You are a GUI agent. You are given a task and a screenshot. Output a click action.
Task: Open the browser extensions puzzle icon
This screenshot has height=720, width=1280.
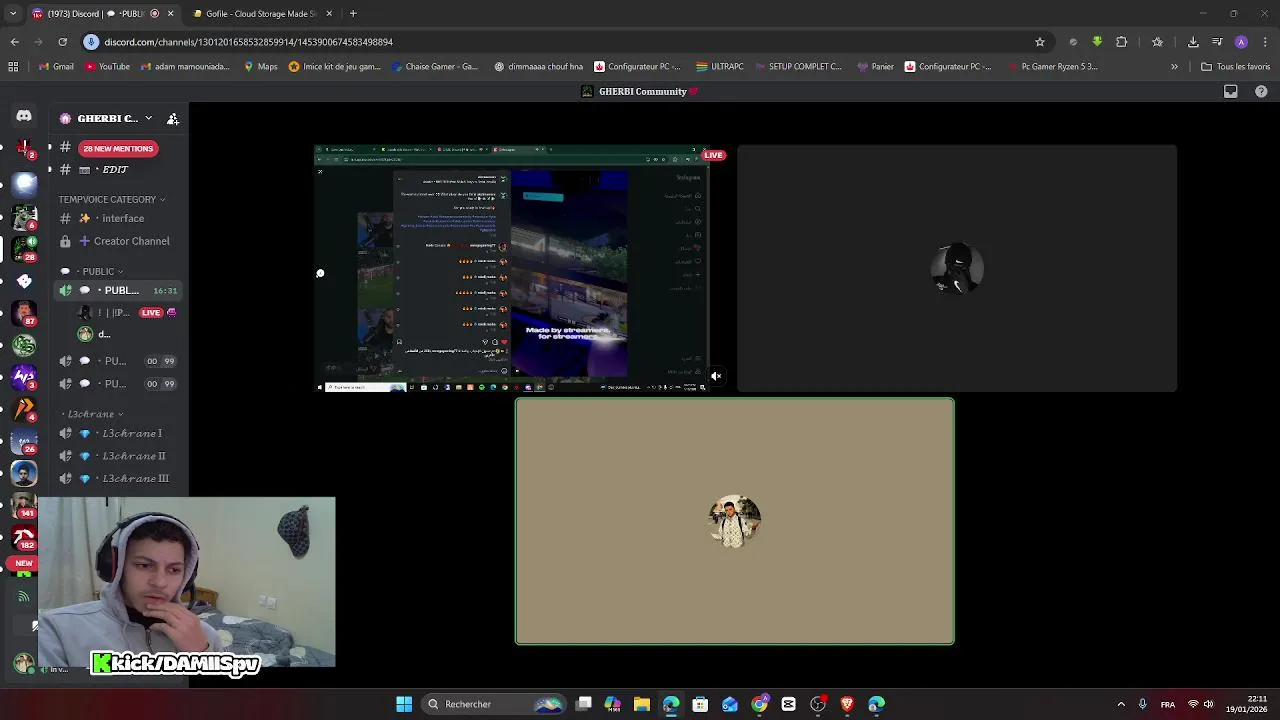tap(1121, 42)
